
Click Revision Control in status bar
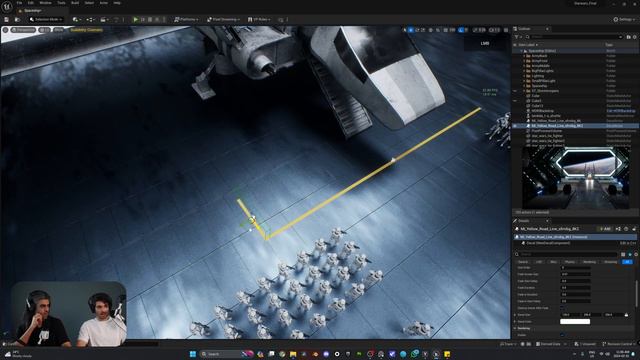tap(619, 344)
